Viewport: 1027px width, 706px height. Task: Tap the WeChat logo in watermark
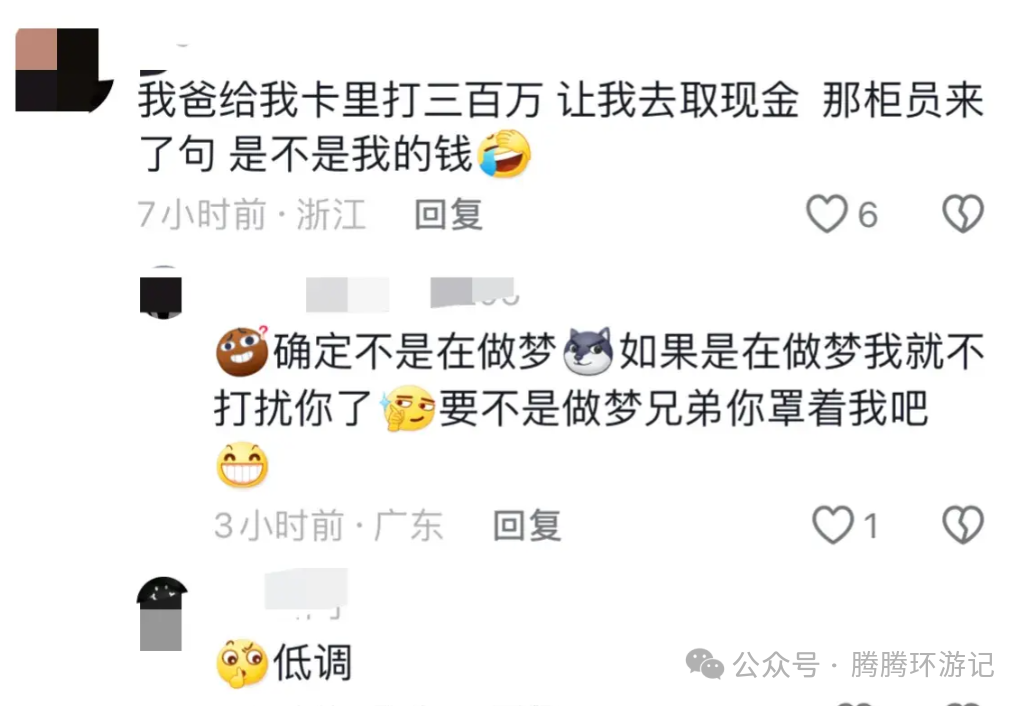tap(705, 665)
